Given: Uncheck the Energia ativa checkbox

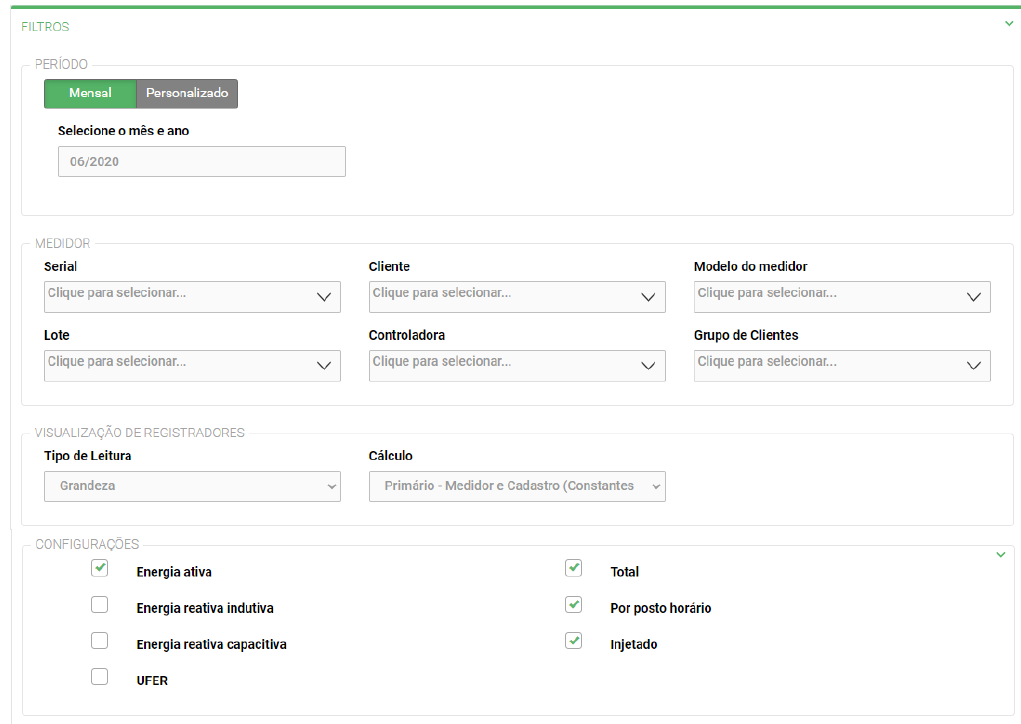Looking at the screenshot, I should pyautogui.click(x=100, y=568).
